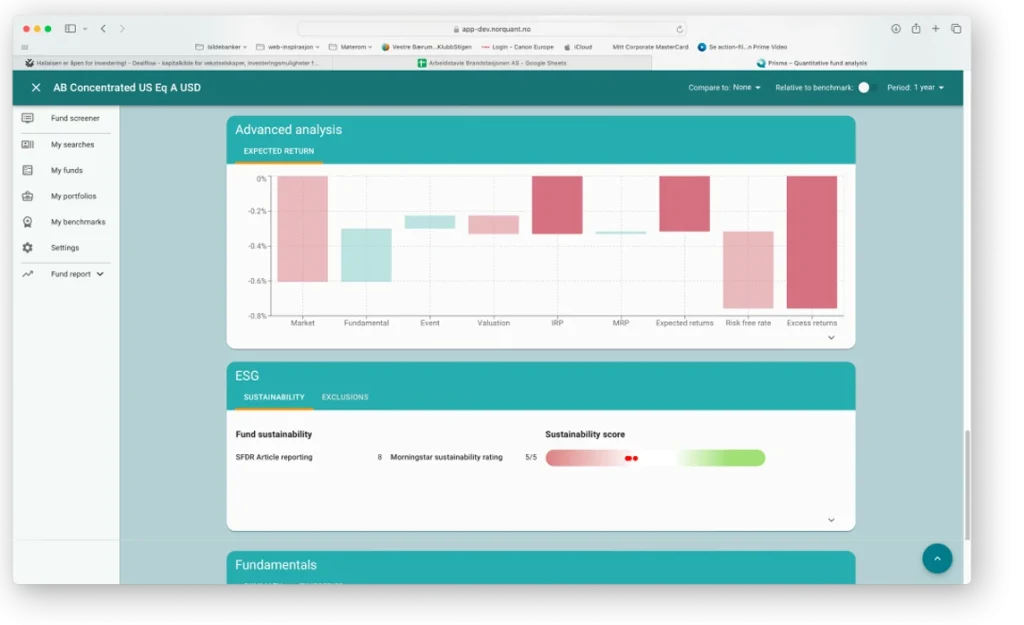Click the My funds list icon
The width and height of the screenshot is (1024, 625).
(x=28, y=171)
